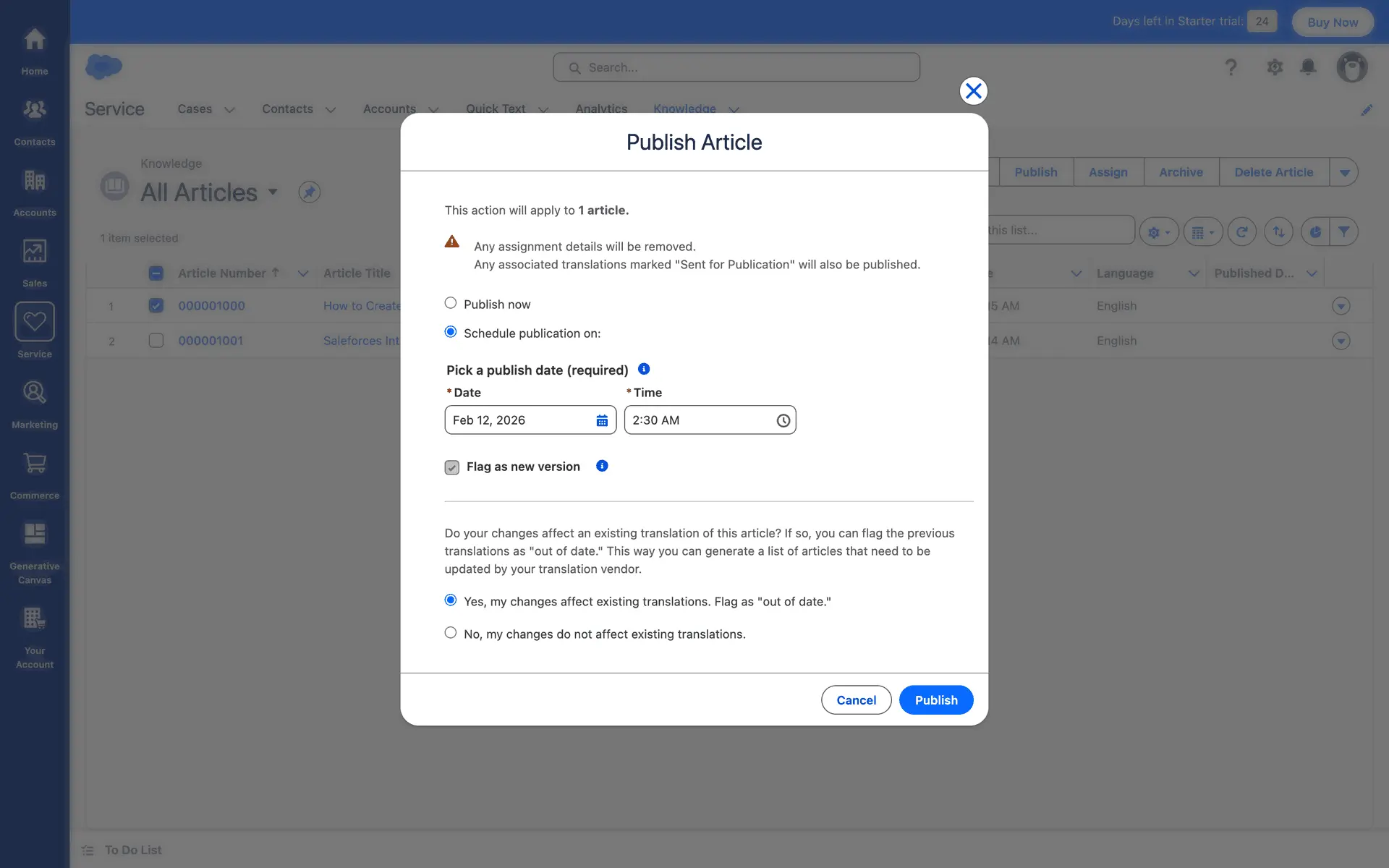1389x868 pixels.
Task: Cancel the Publish Article dialog
Action: 856,699
